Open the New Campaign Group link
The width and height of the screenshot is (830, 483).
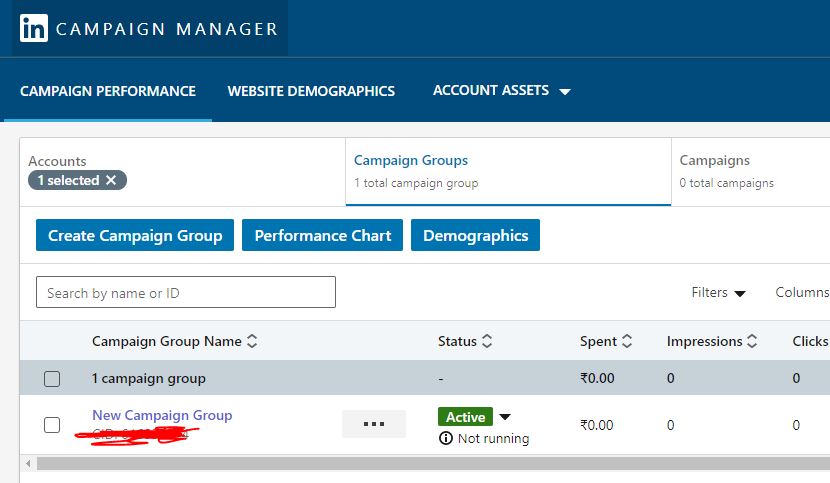point(162,415)
